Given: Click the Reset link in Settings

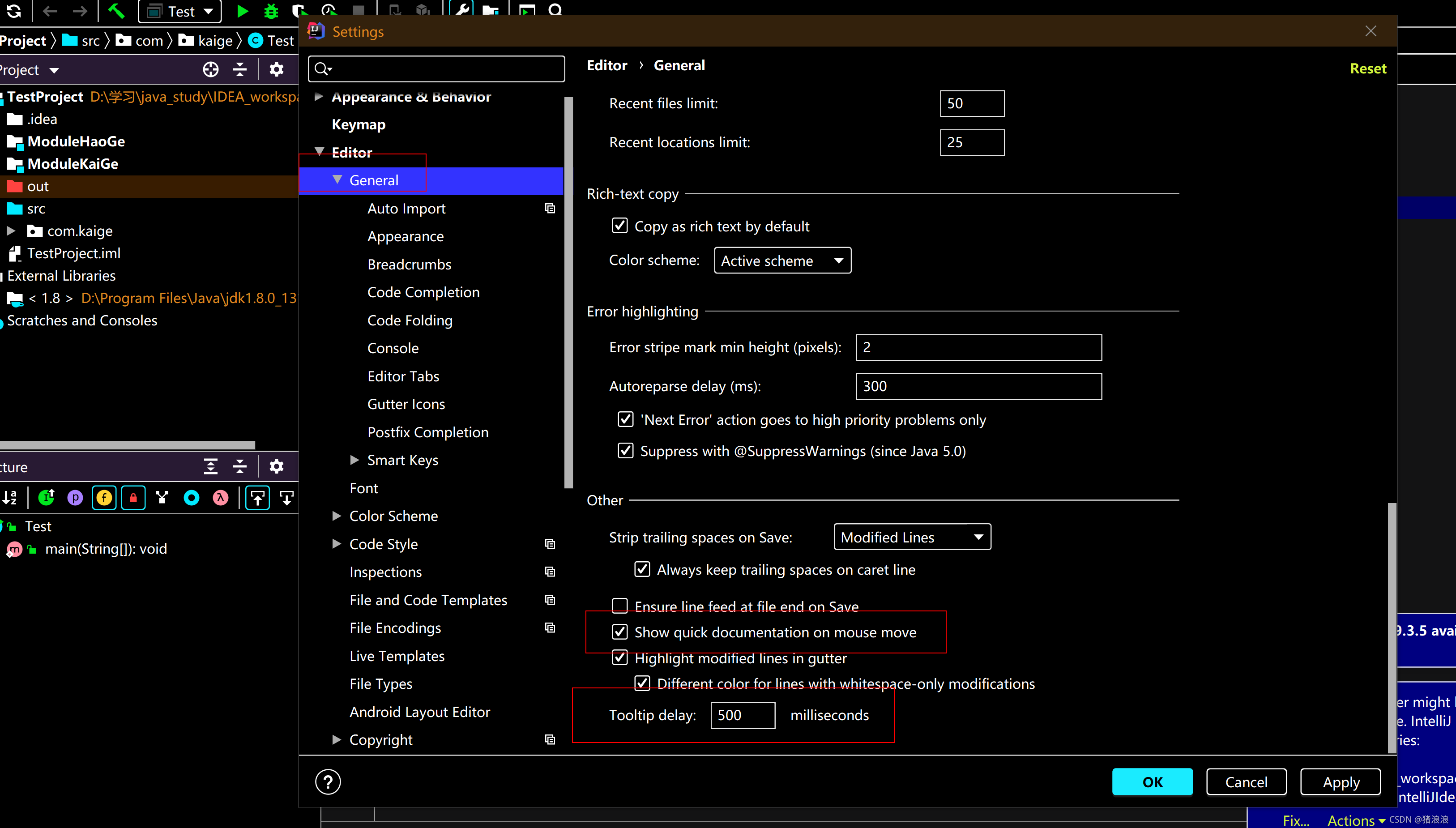Looking at the screenshot, I should (x=1368, y=68).
